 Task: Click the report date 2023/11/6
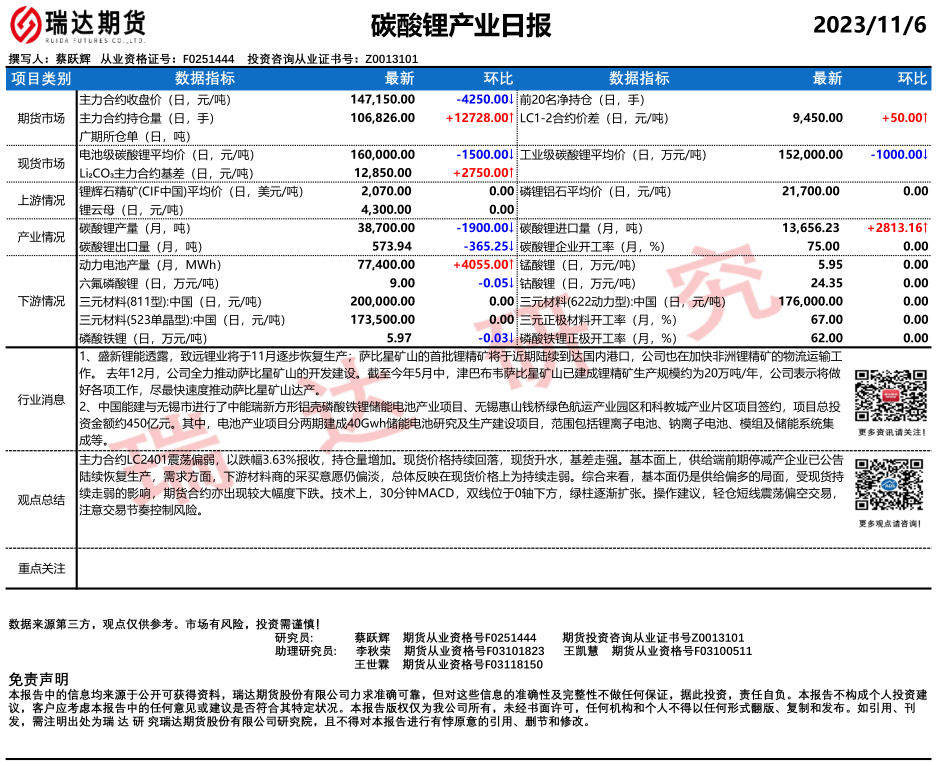click(x=869, y=24)
